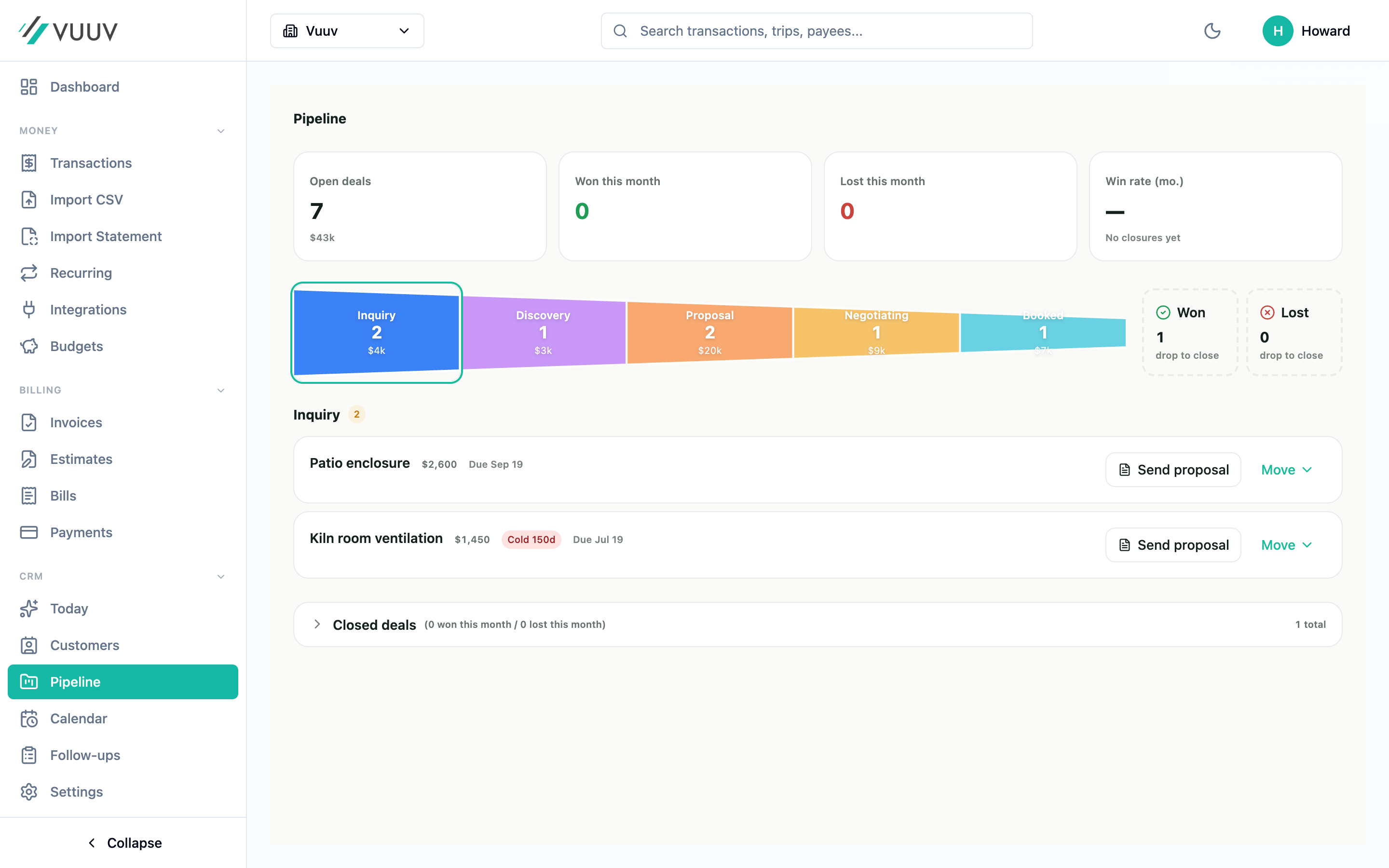This screenshot has height=868, width=1389.
Task: Click the Settings gear icon
Action: (x=29, y=792)
